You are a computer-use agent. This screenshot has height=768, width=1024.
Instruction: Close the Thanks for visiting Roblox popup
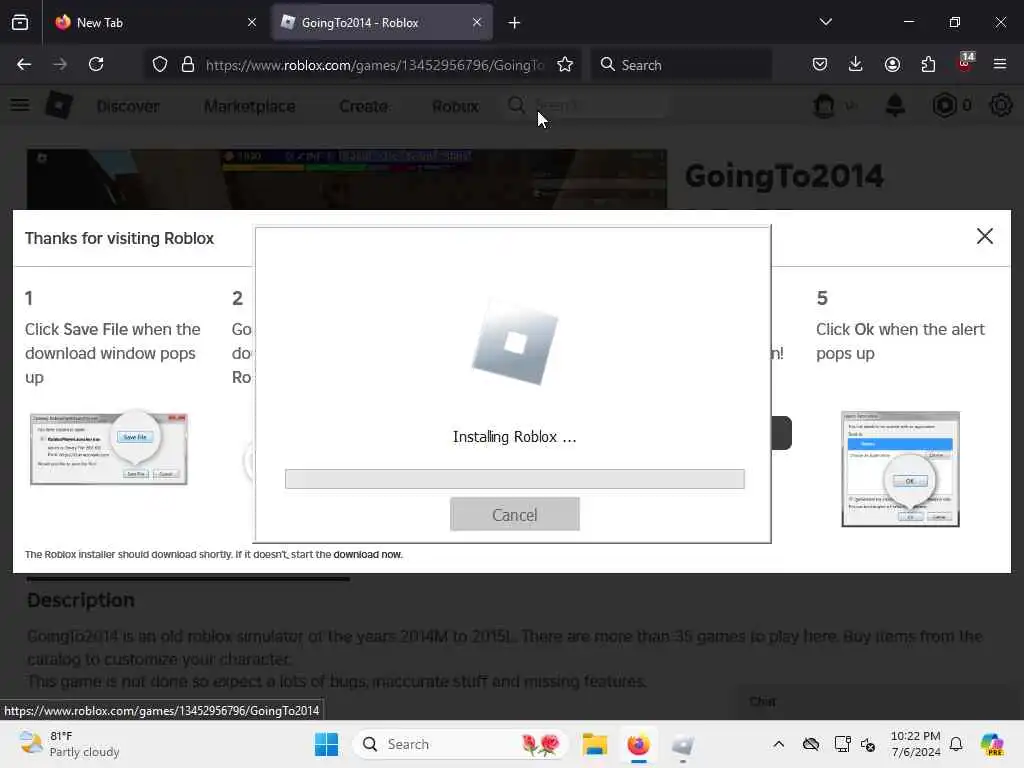pos(984,236)
